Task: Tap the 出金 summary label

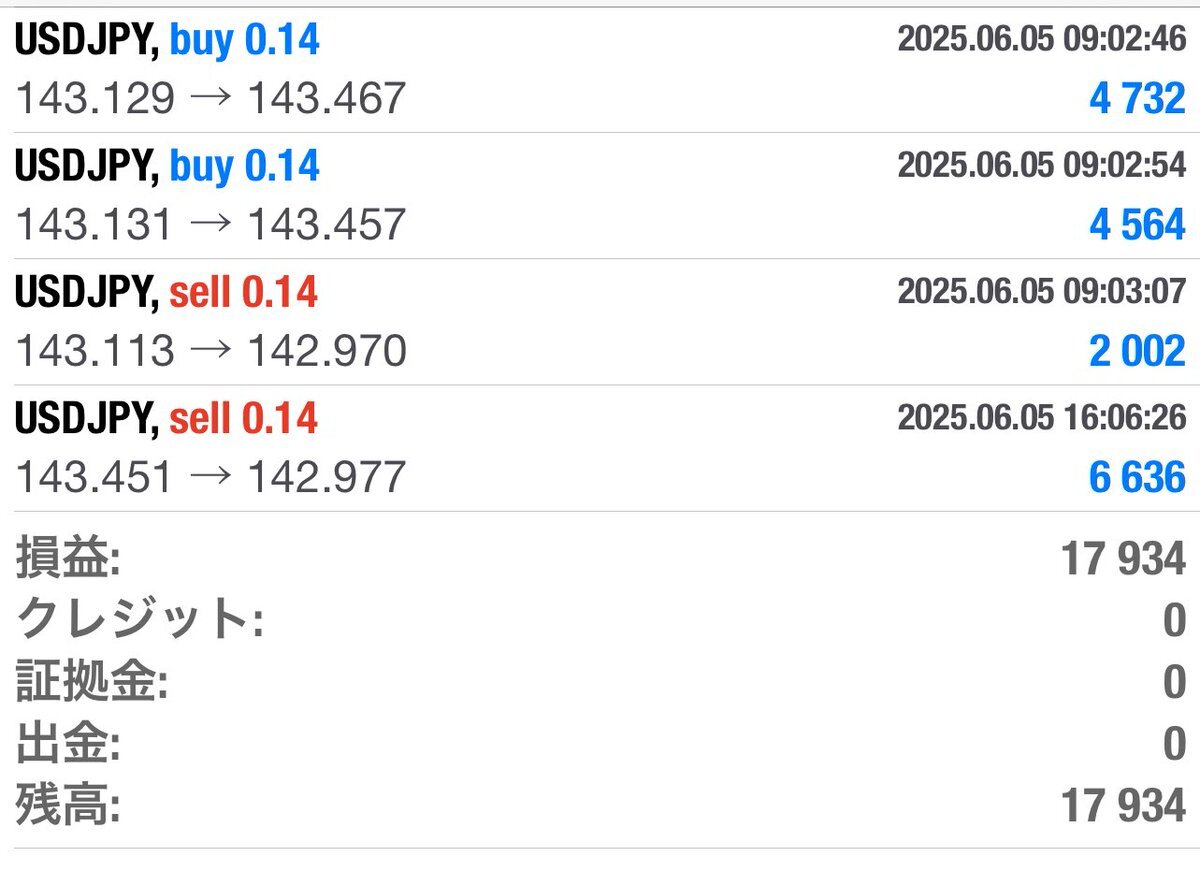Action: [68, 744]
